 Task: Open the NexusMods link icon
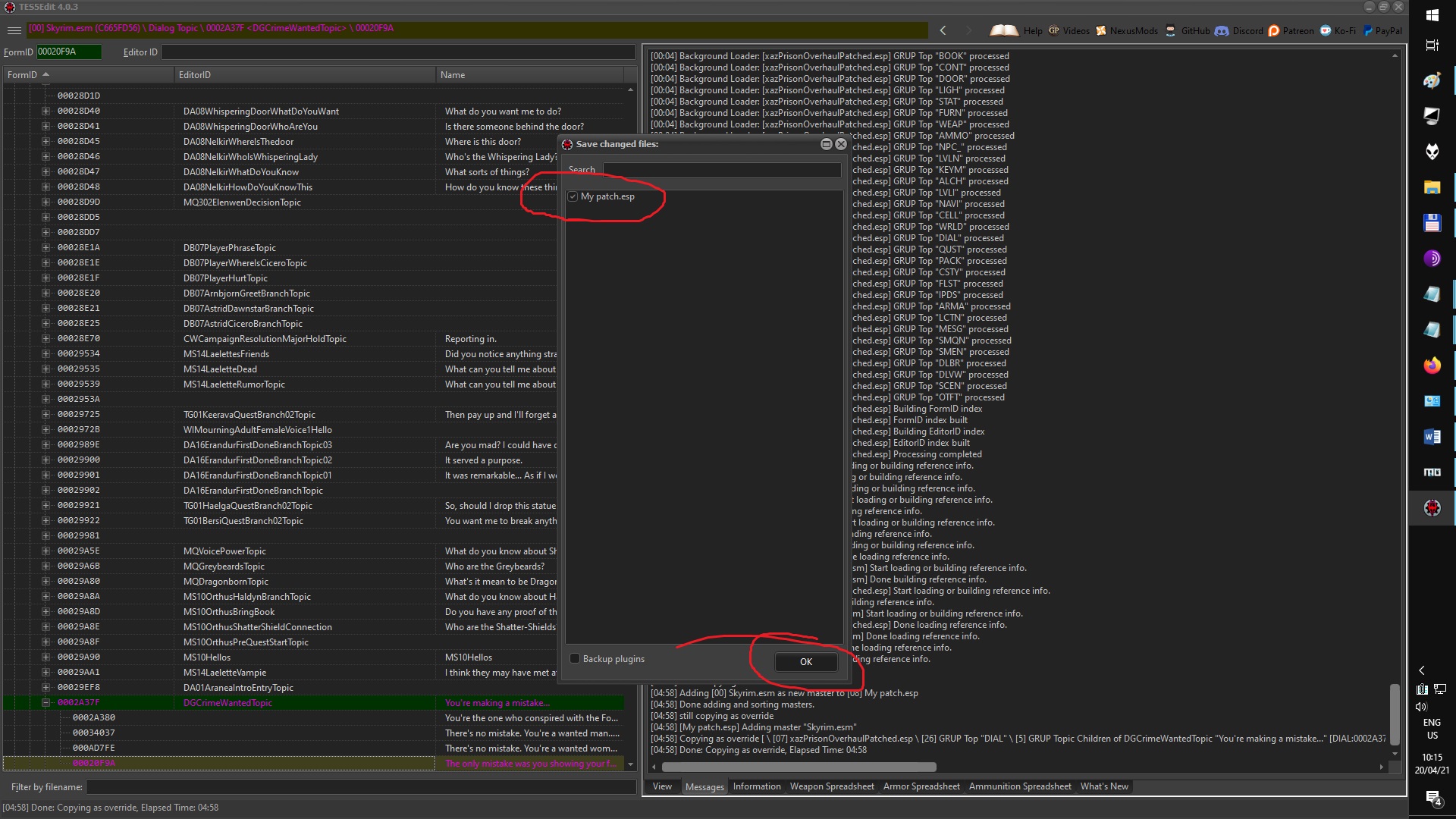pyautogui.click(x=1101, y=31)
